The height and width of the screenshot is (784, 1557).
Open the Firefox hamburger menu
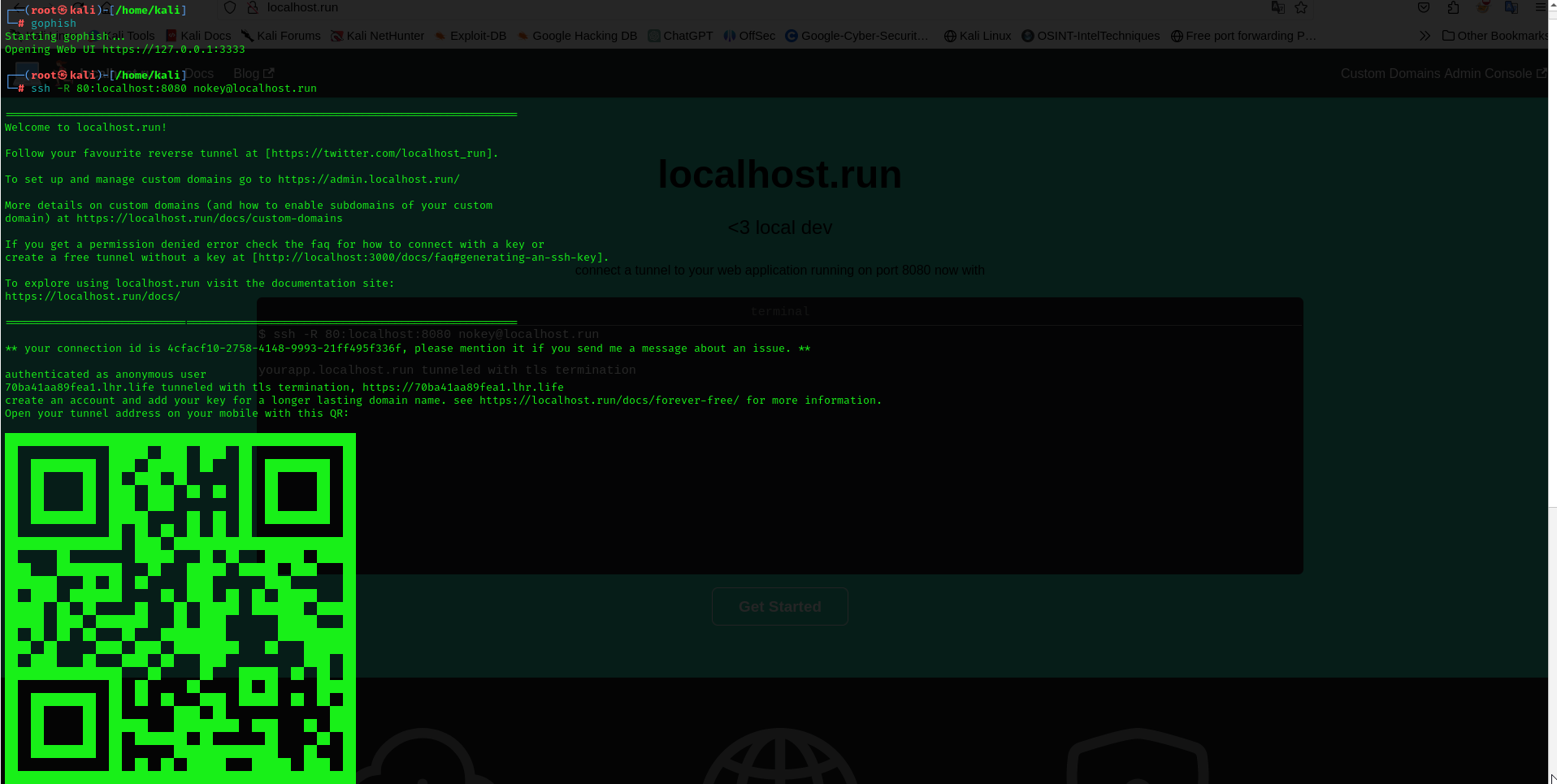tap(1540, 7)
